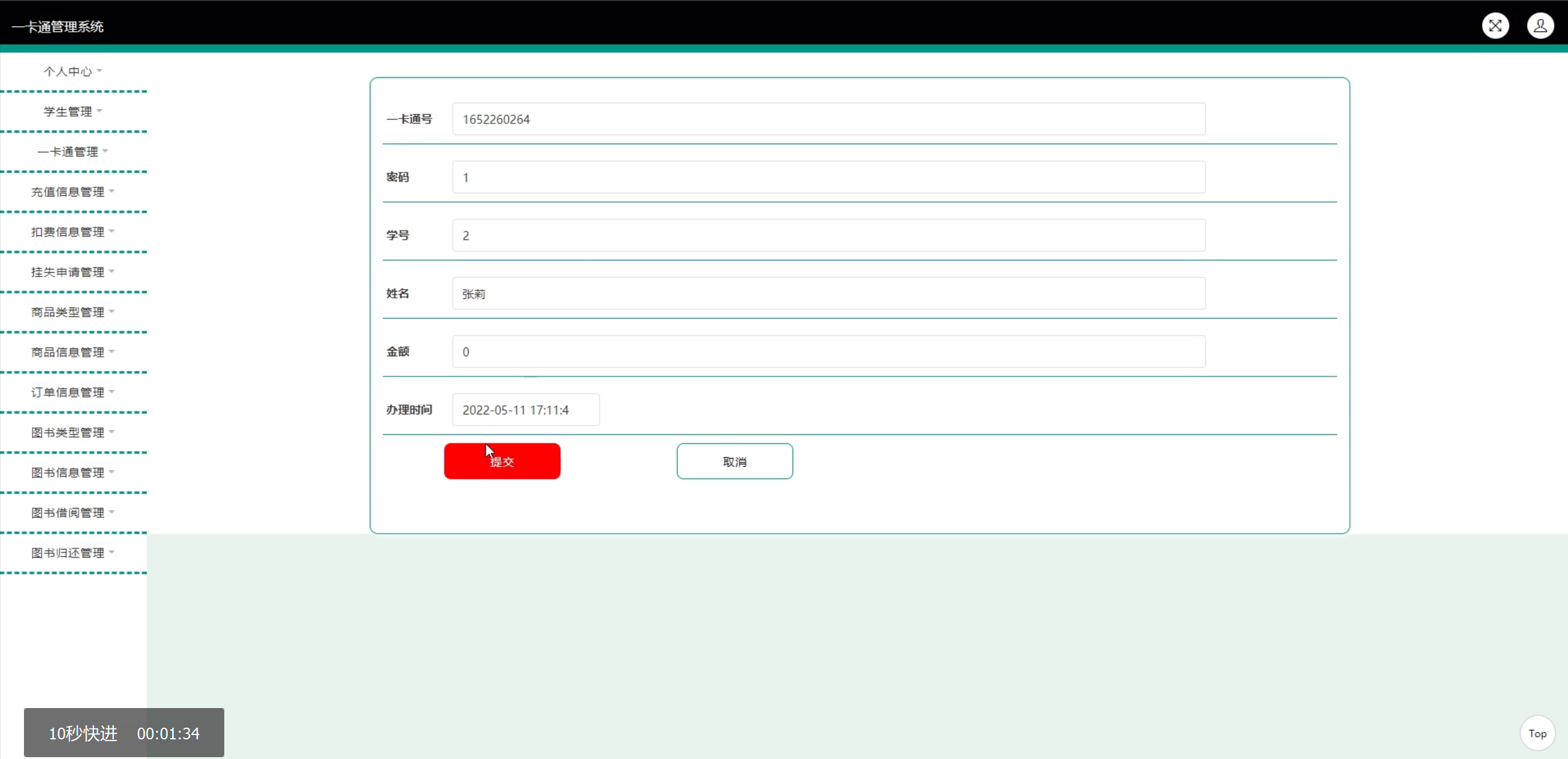Click the 金额 input field
Screen dimensions: 1568x759
[x=828, y=352]
